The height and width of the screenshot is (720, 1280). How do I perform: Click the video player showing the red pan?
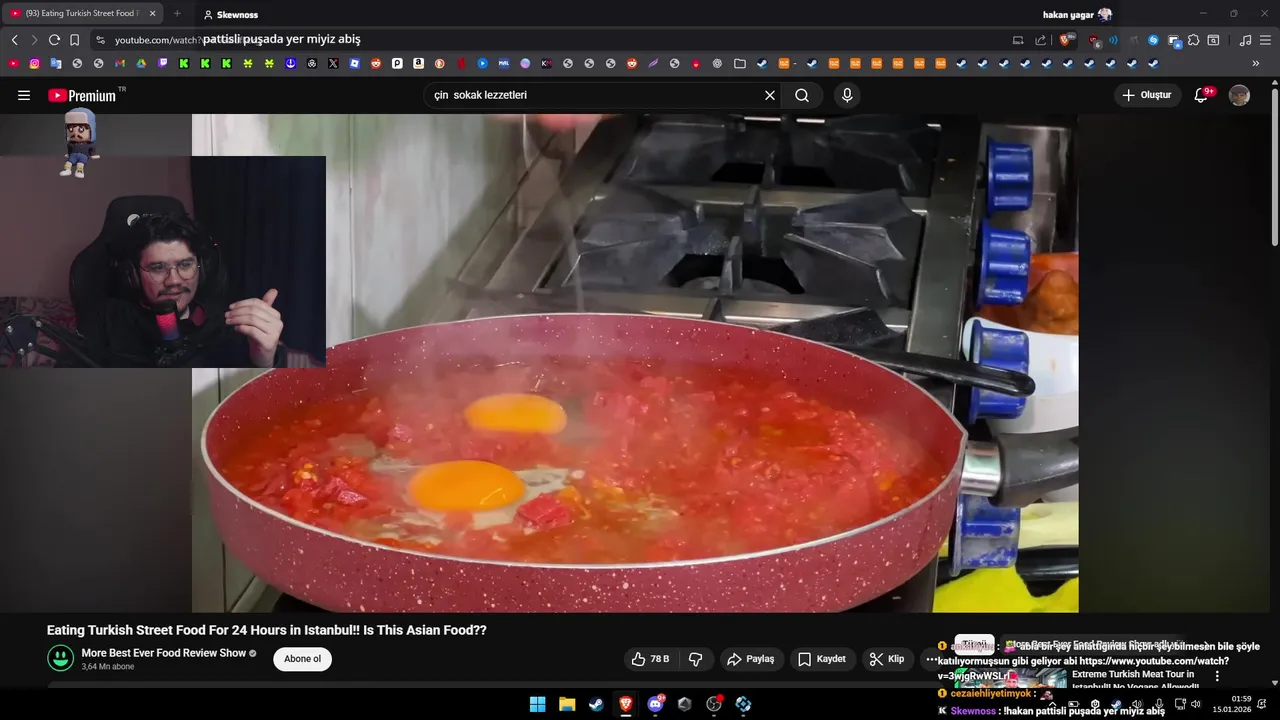[x=635, y=363]
